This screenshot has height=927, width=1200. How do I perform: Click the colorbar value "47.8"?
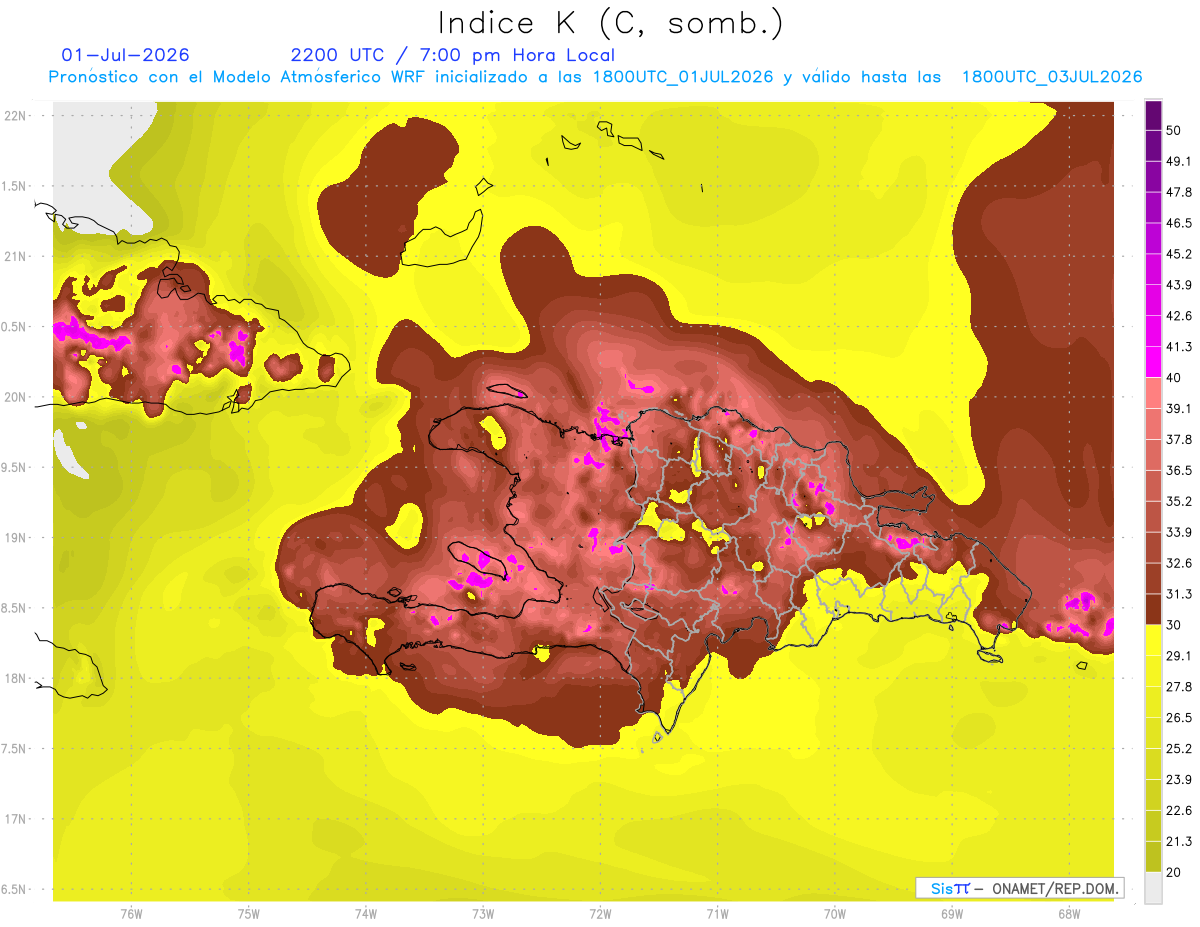tap(1179, 192)
